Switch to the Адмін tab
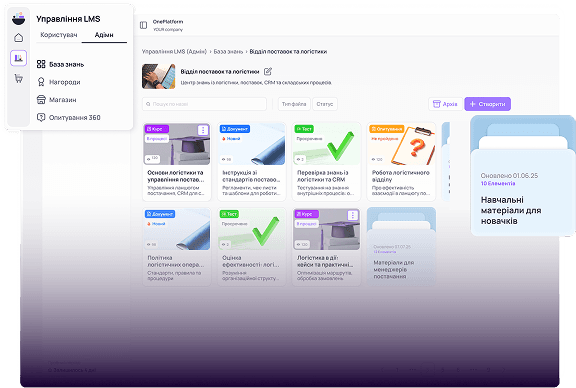Viewport: 576px width, 388px height. tap(104, 35)
